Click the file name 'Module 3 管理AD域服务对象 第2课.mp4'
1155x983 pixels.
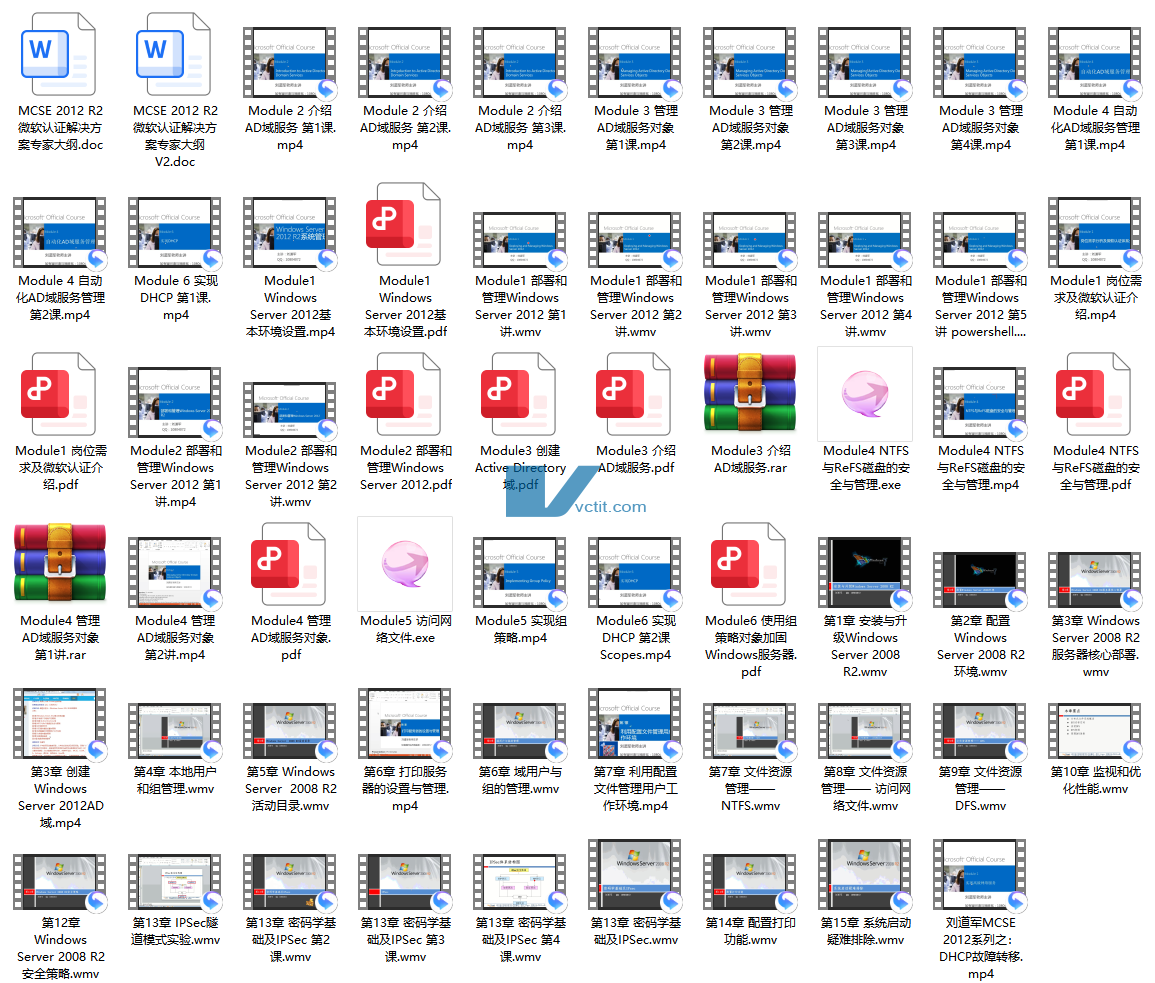tap(751, 127)
